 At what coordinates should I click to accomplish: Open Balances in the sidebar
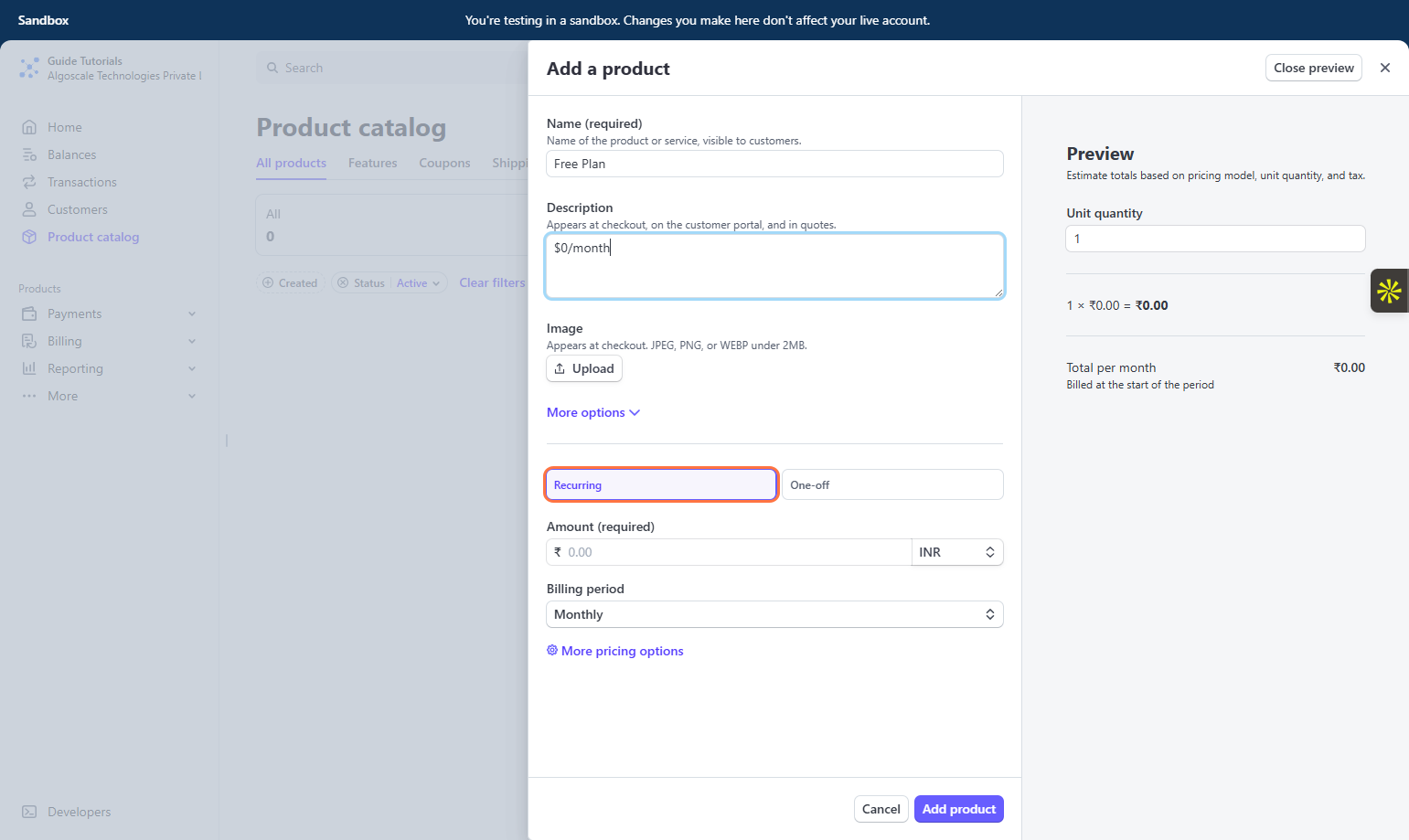(71, 154)
